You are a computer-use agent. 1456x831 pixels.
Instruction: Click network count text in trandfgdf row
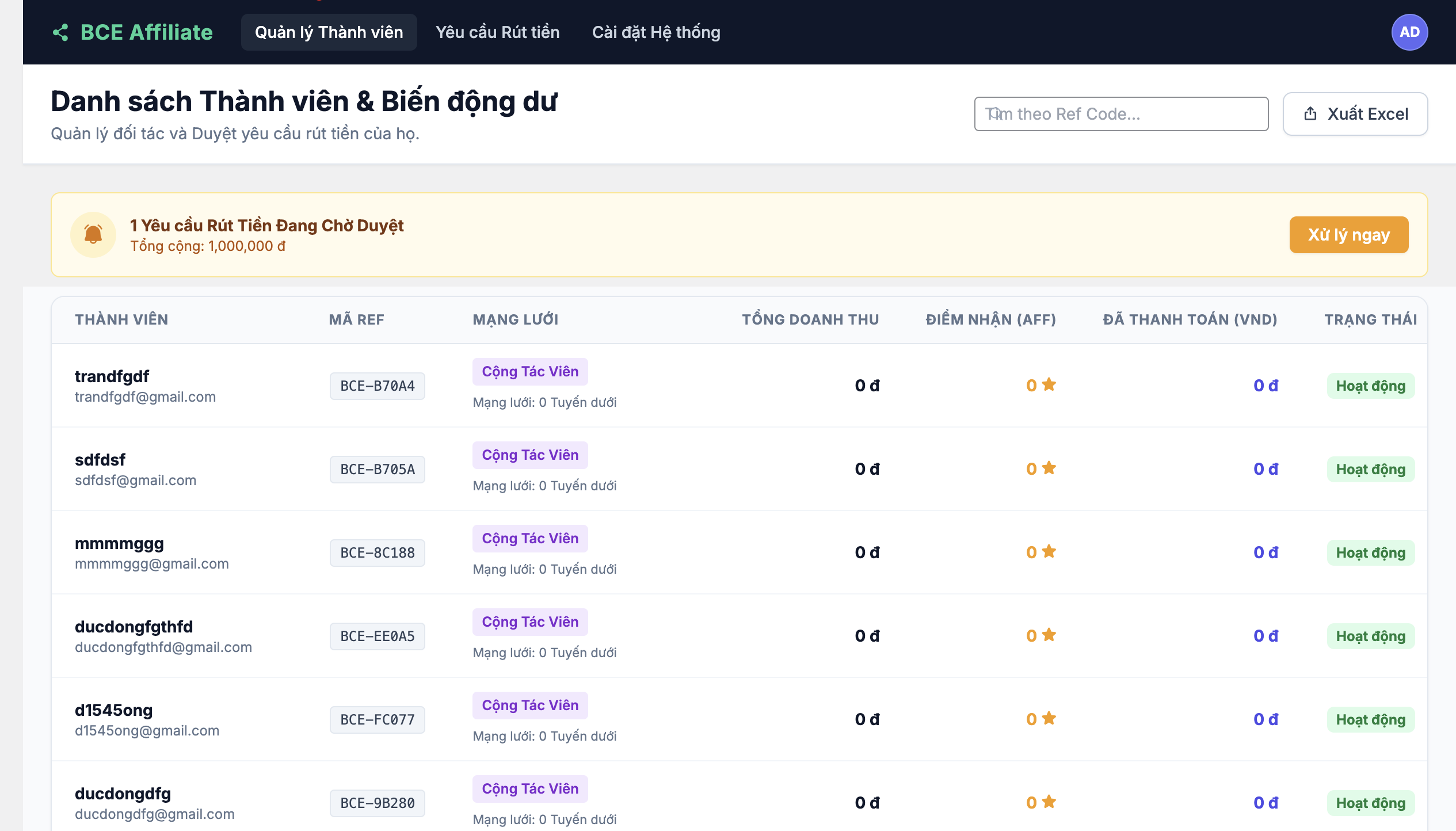click(544, 403)
